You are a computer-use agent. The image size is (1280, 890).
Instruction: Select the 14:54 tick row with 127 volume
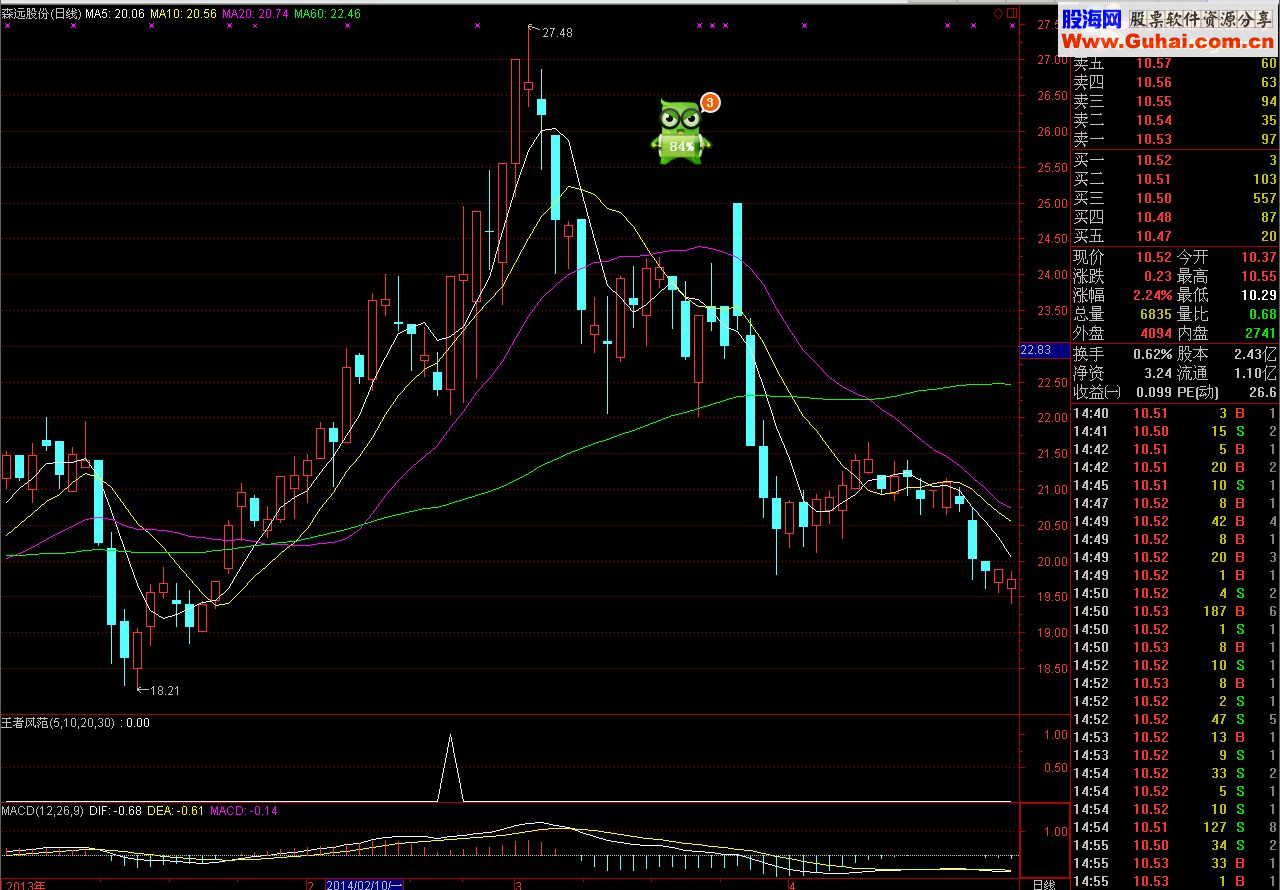coord(1175,827)
